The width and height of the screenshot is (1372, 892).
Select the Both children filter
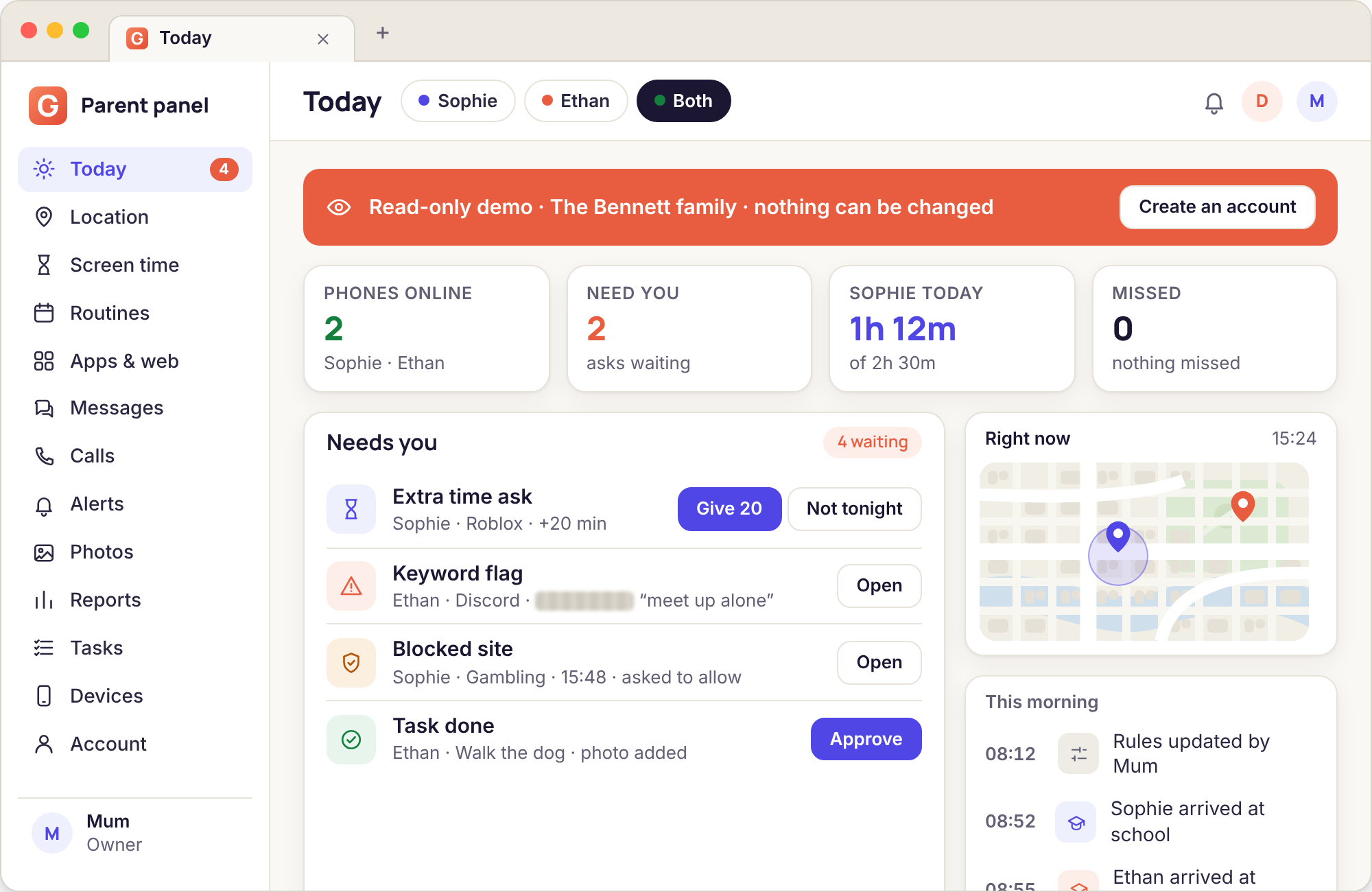[x=683, y=101]
